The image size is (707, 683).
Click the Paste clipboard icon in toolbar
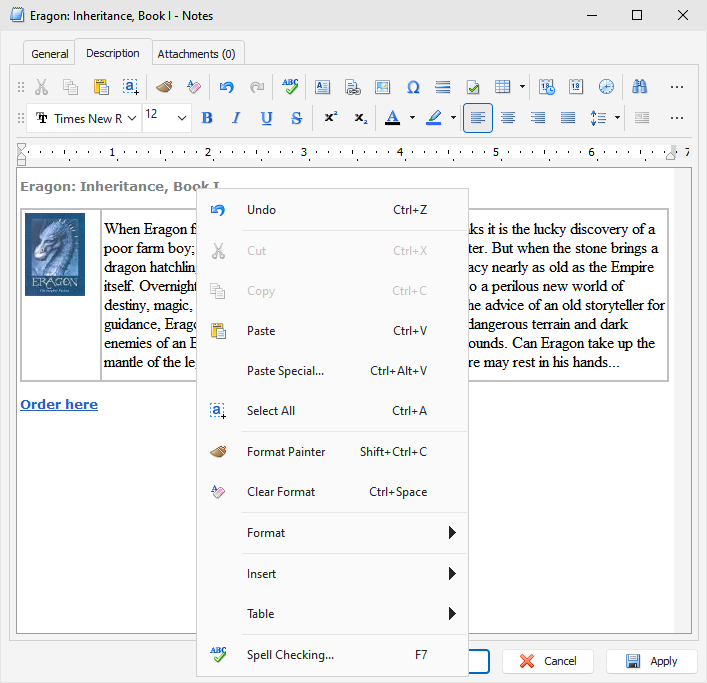(x=101, y=87)
